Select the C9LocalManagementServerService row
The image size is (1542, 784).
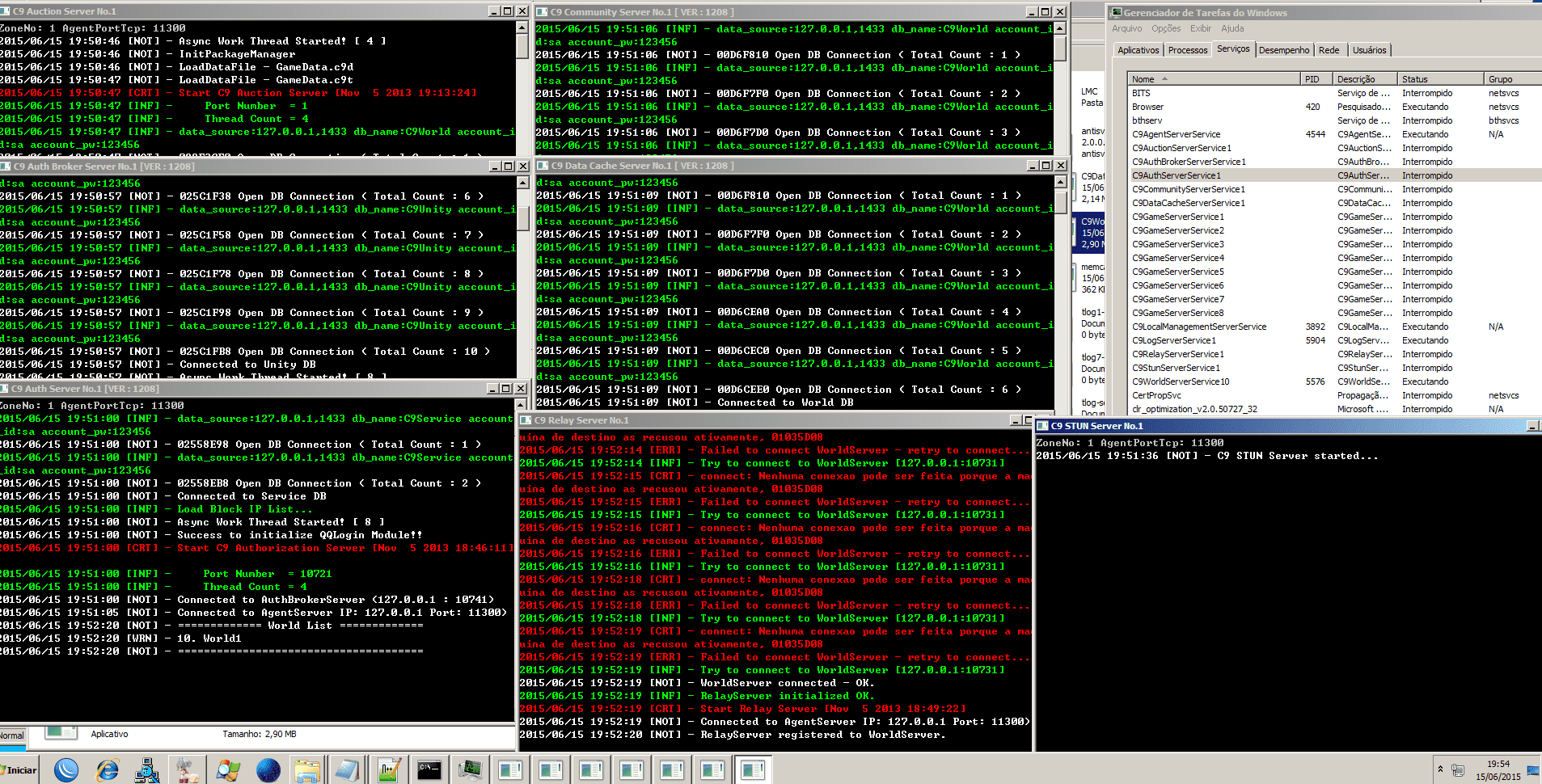pos(1335,327)
